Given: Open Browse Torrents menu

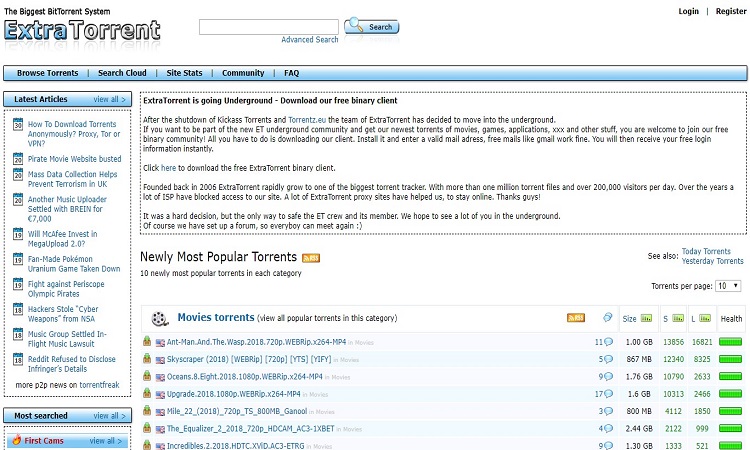Looking at the screenshot, I should click(x=47, y=73).
